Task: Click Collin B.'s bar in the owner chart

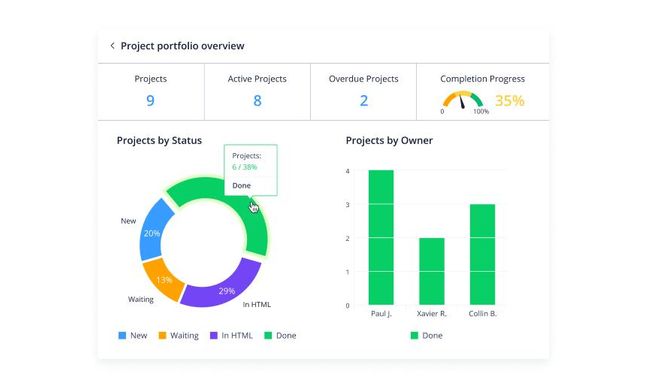Action: (482, 254)
